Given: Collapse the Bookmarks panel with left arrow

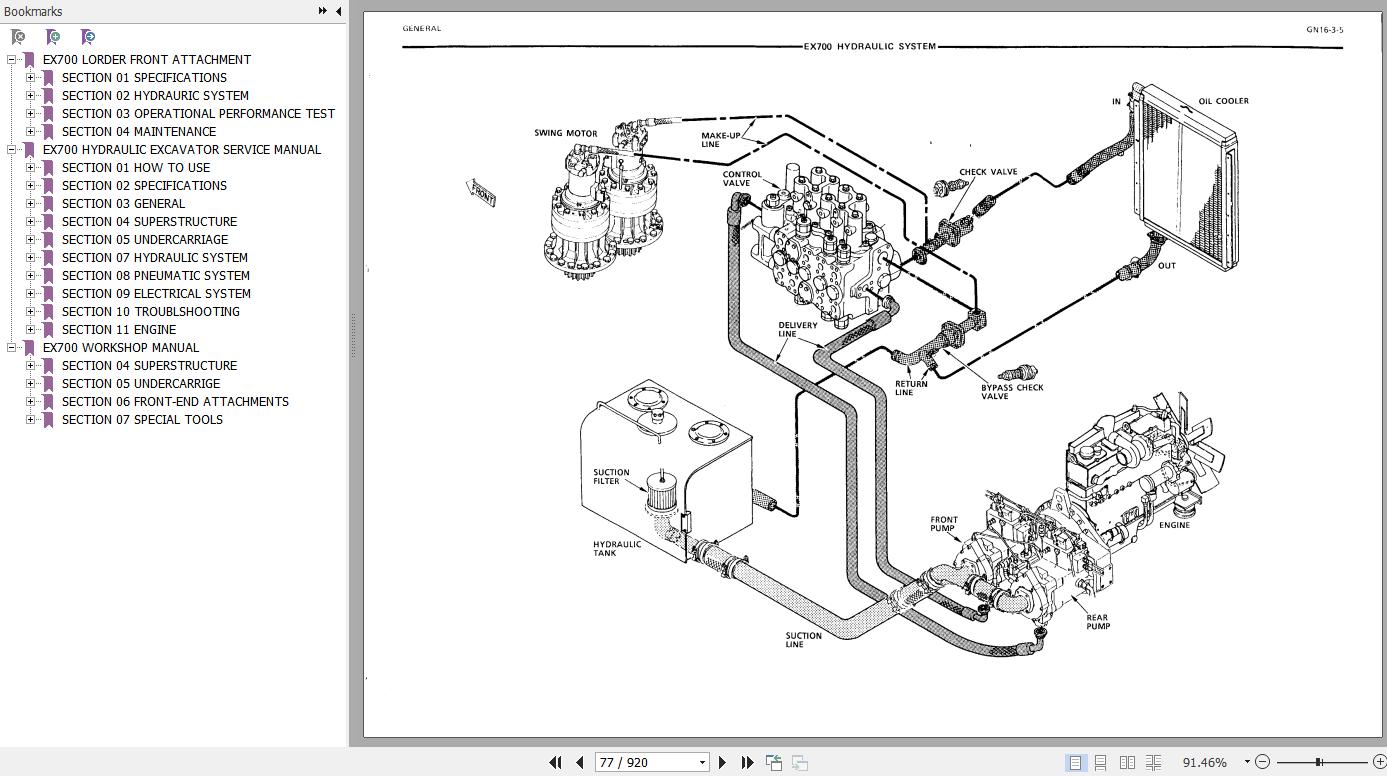Looking at the screenshot, I should coord(338,11).
